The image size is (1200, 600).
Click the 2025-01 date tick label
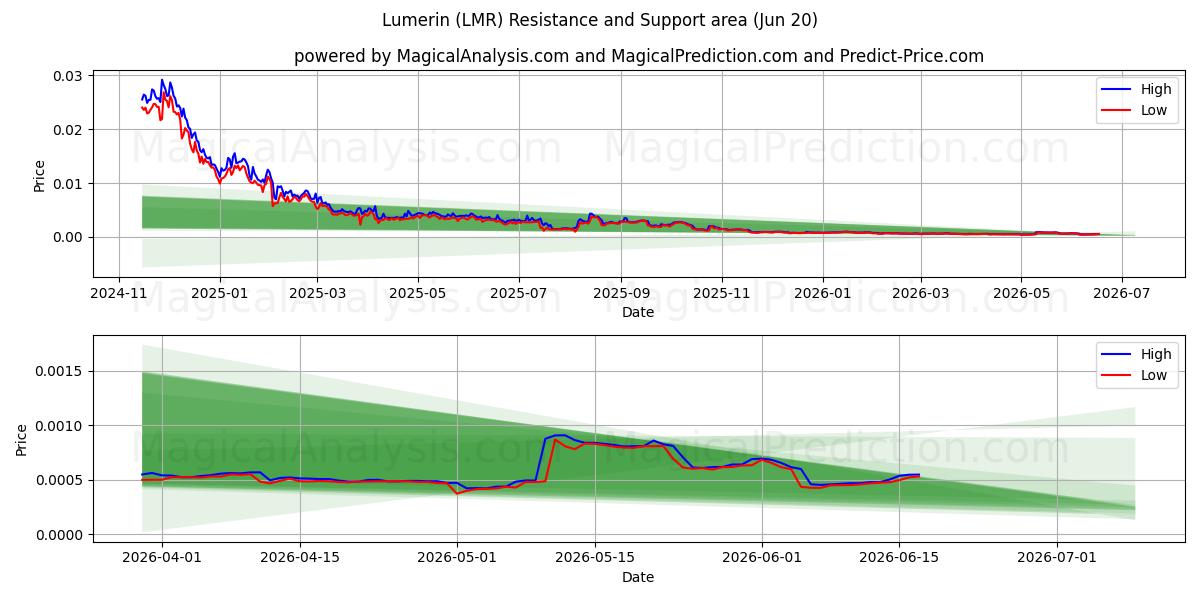[x=219, y=293]
